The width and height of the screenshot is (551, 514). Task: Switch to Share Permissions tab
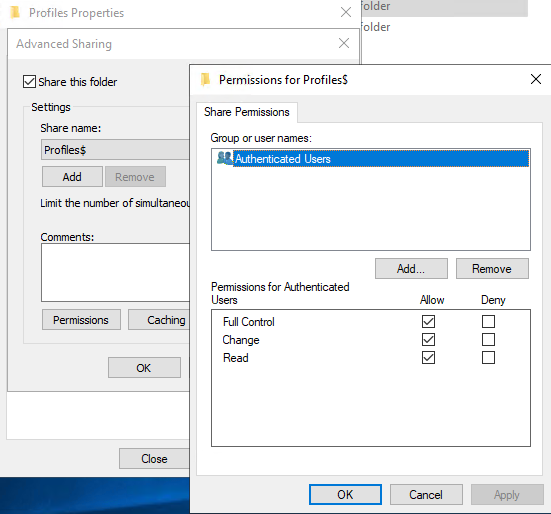pyautogui.click(x=247, y=112)
